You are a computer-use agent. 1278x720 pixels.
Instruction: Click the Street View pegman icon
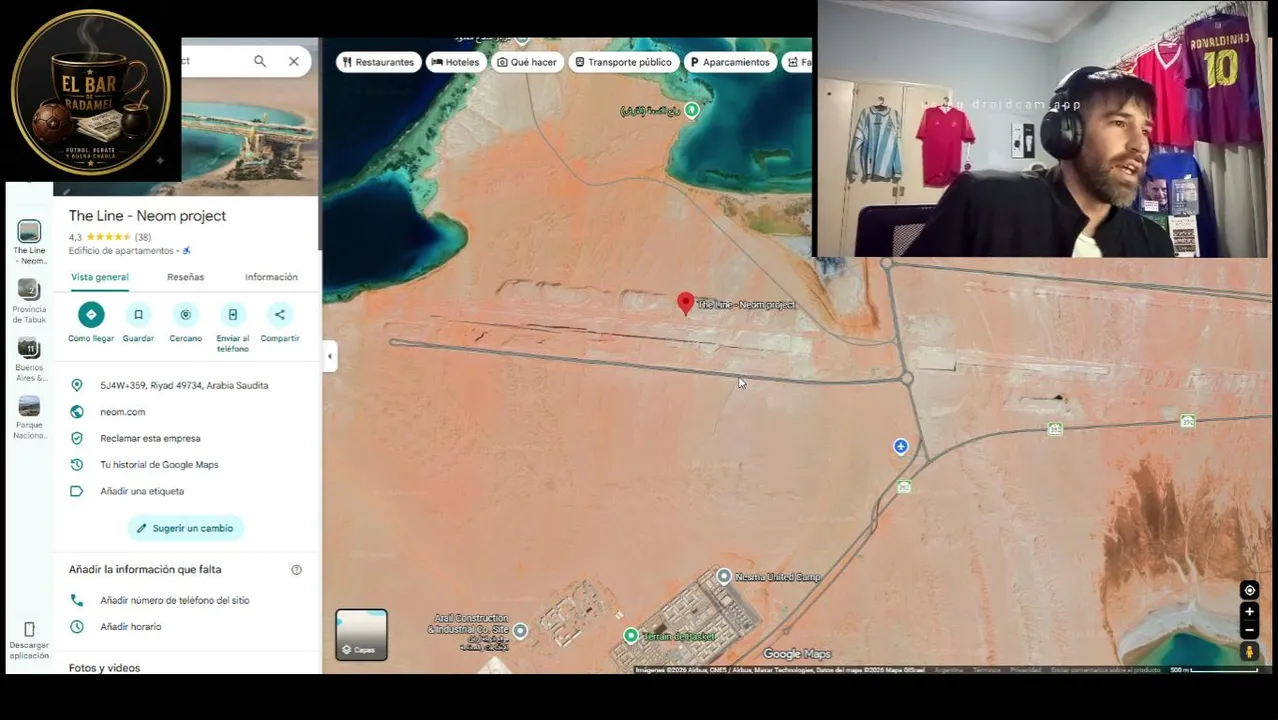pos(1249,652)
